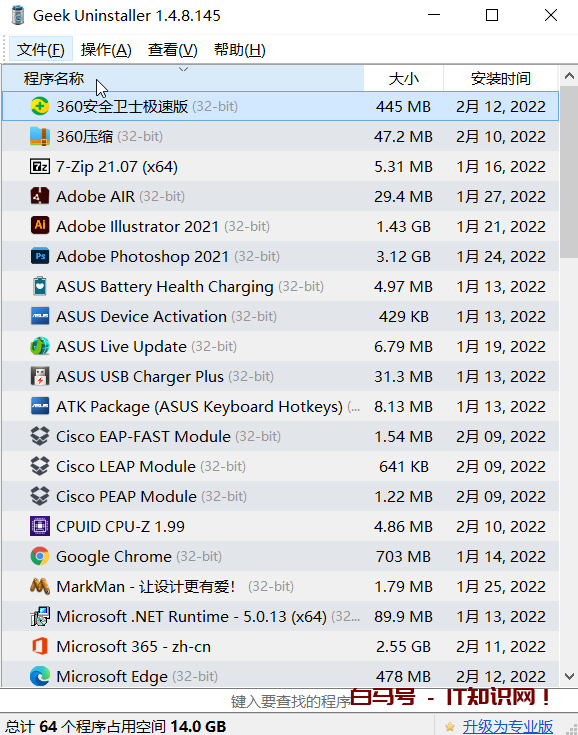Click the Cisco PEAP Module icon
Image resolution: width=578 pixels, height=735 pixels.
pyautogui.click(x=40, y=496)
